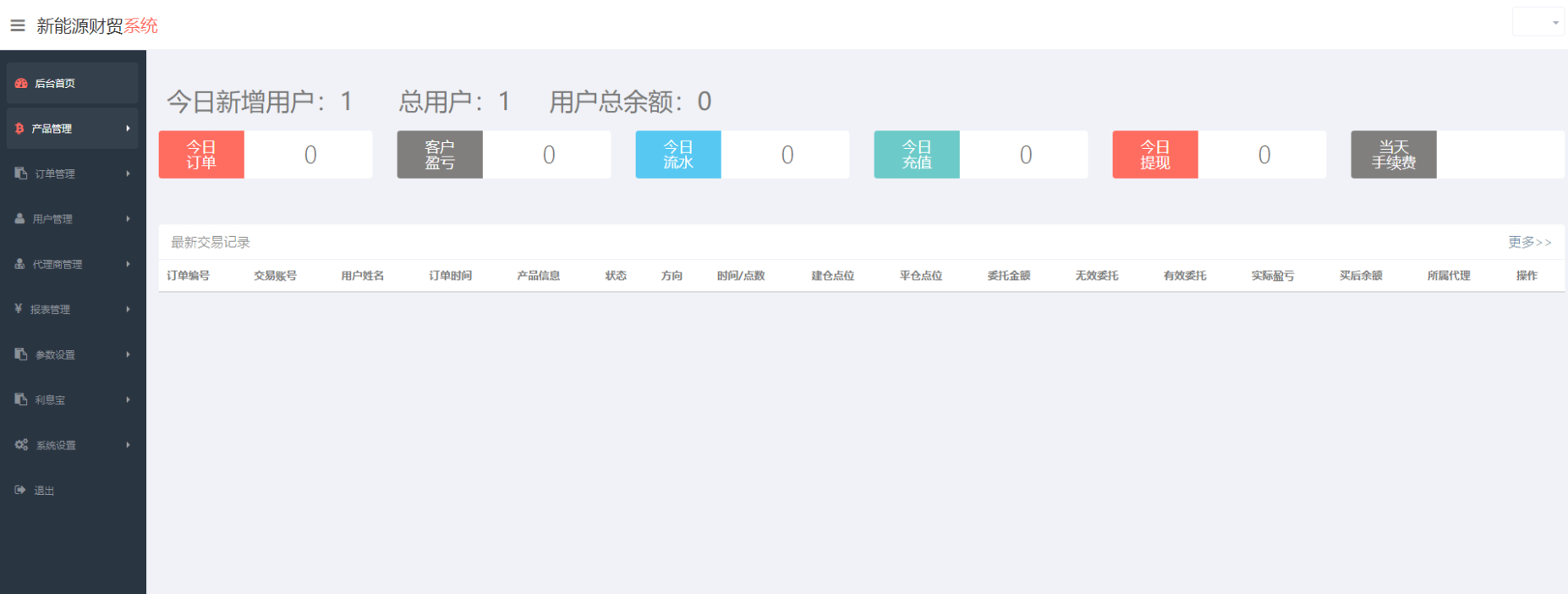
Task: Click the 新能源财贸系统 title
Action: click(96, 25)
